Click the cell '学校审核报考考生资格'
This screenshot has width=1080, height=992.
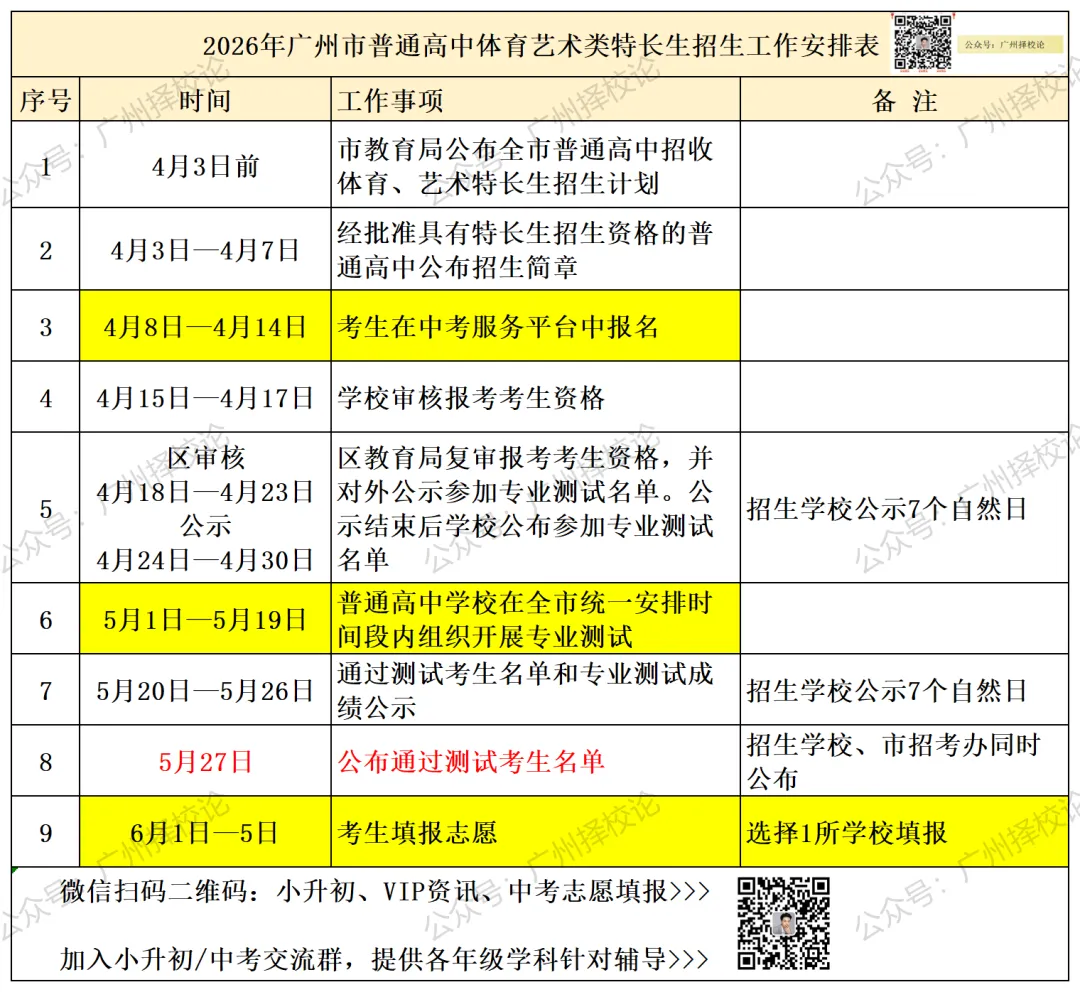[535, 397]
